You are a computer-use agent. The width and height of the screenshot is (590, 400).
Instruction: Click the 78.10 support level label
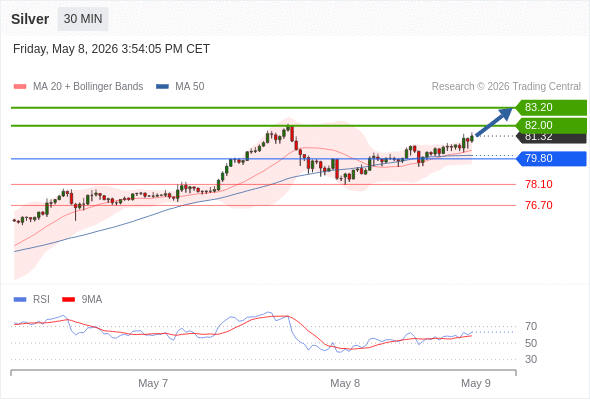click(539, 184)
